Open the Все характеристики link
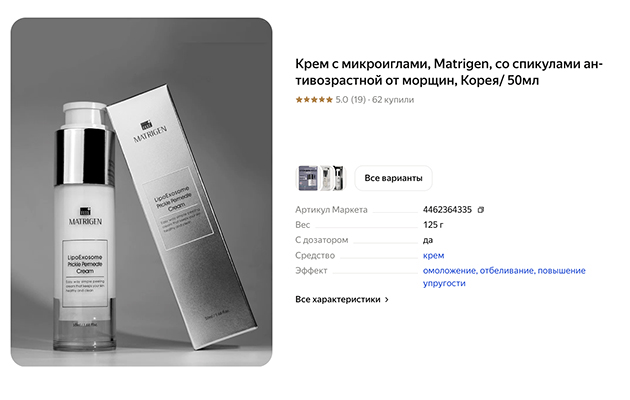The height and width of the screenshot is (400, 630). 338,300
